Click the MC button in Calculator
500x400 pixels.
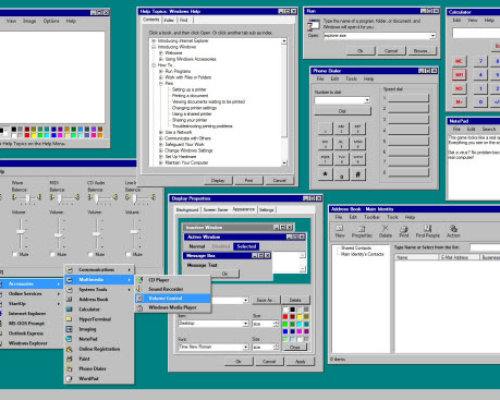pyautogui.click(x=459, y=61)
